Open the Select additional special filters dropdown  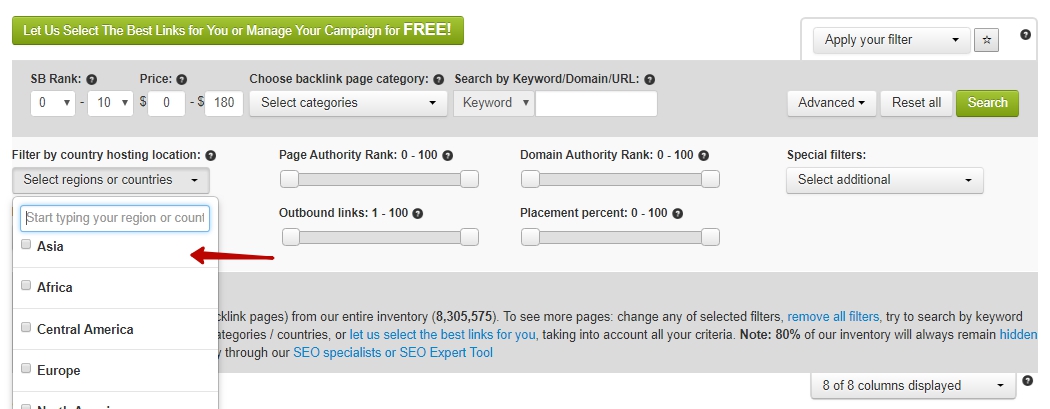[x=884, y=180]
